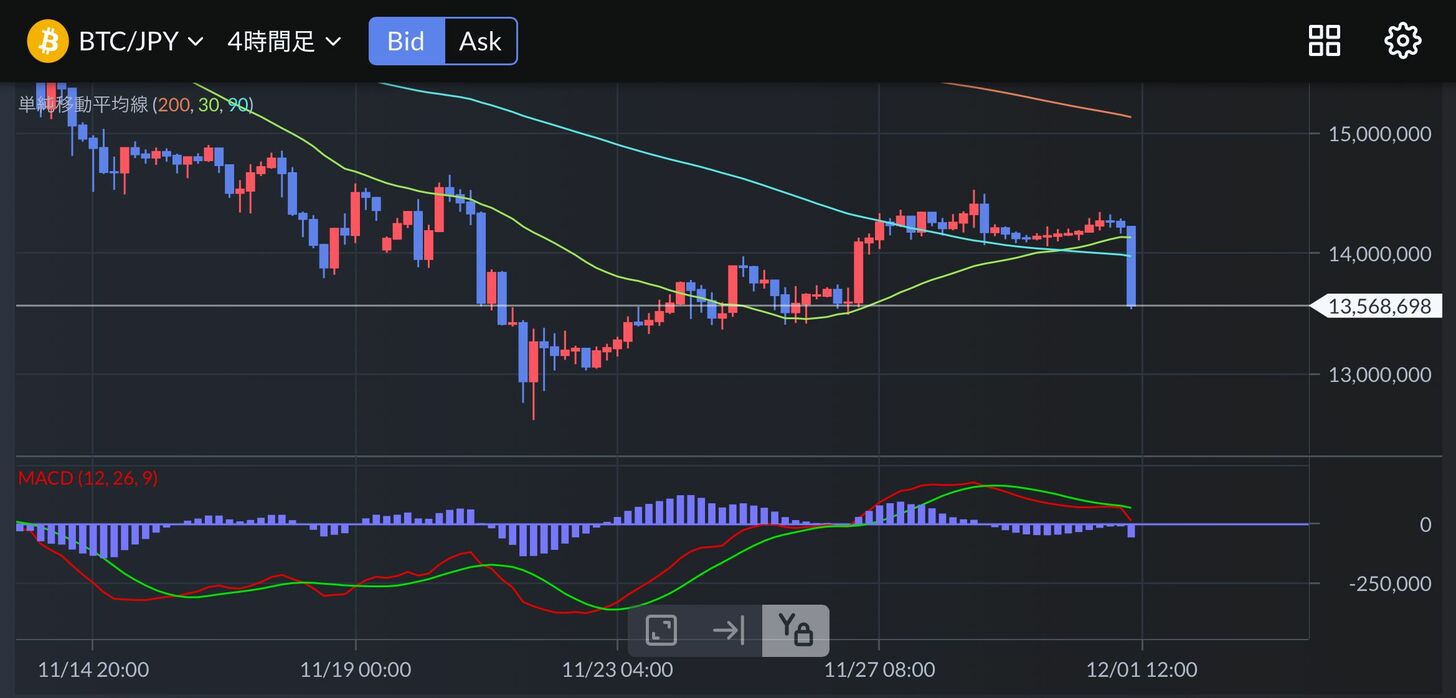This screenshot has height=698, width=1456.
Task: Click the current price tag 13,568,698
Action: 1379,306
